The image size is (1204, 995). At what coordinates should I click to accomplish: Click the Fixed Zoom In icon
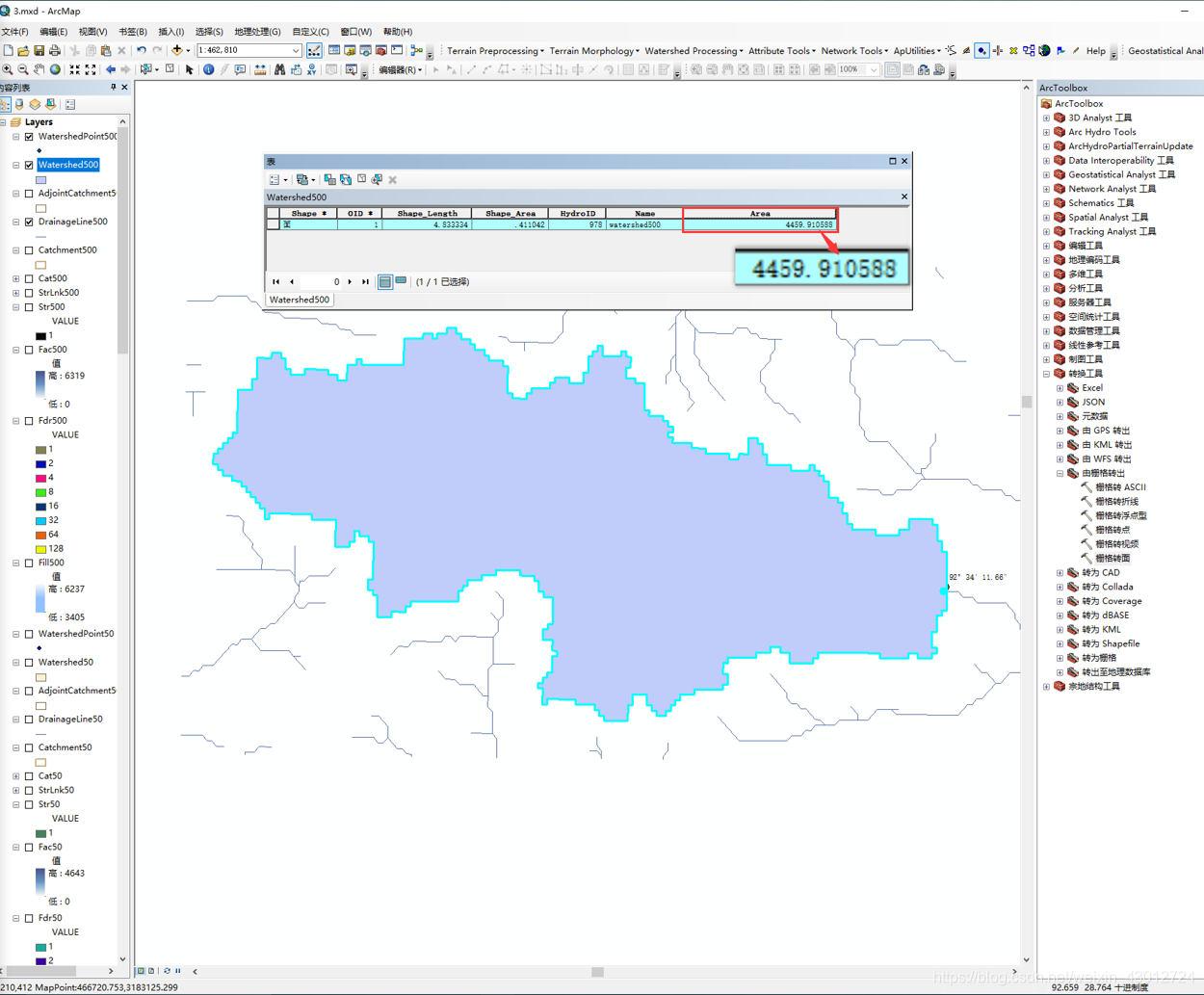coord(74,69)
